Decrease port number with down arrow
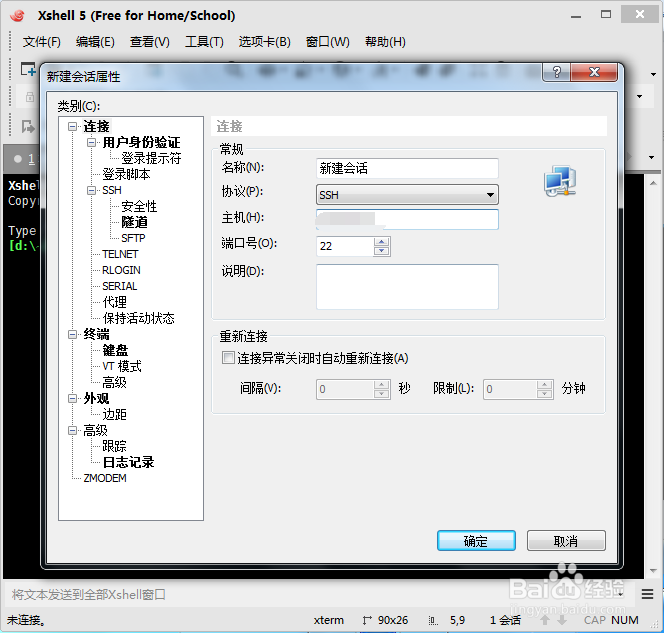 pos(382,251)
